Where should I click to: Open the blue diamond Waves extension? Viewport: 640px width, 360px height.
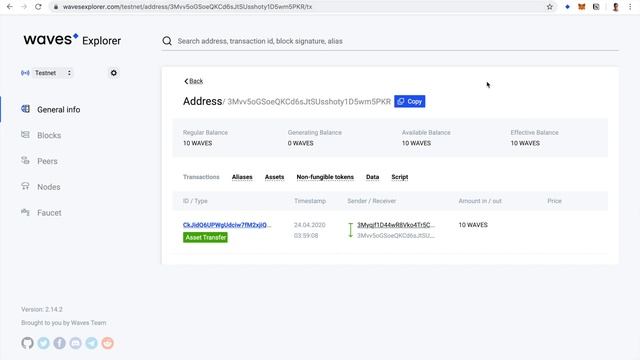(567, 7)
